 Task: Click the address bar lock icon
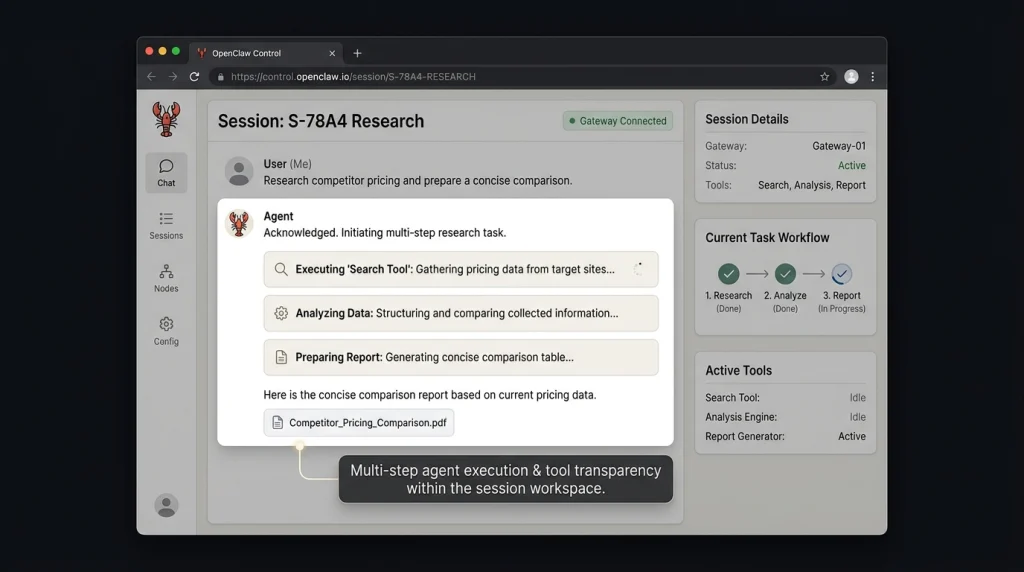point(221,76)
